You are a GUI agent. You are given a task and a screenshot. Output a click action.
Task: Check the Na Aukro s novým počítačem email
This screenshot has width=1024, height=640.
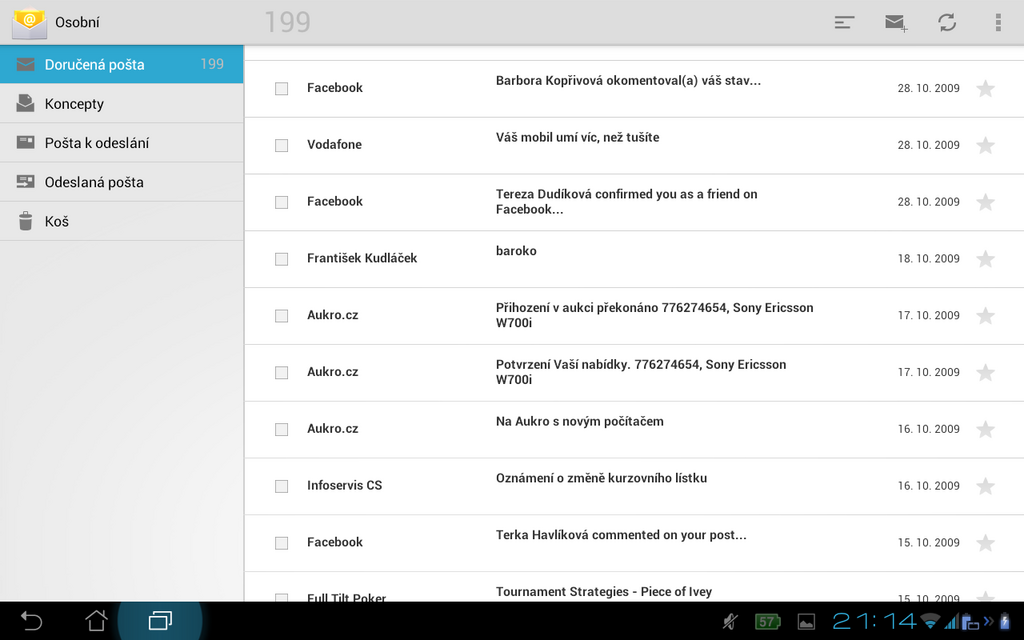pyautogui.click(x=282, y=429)
